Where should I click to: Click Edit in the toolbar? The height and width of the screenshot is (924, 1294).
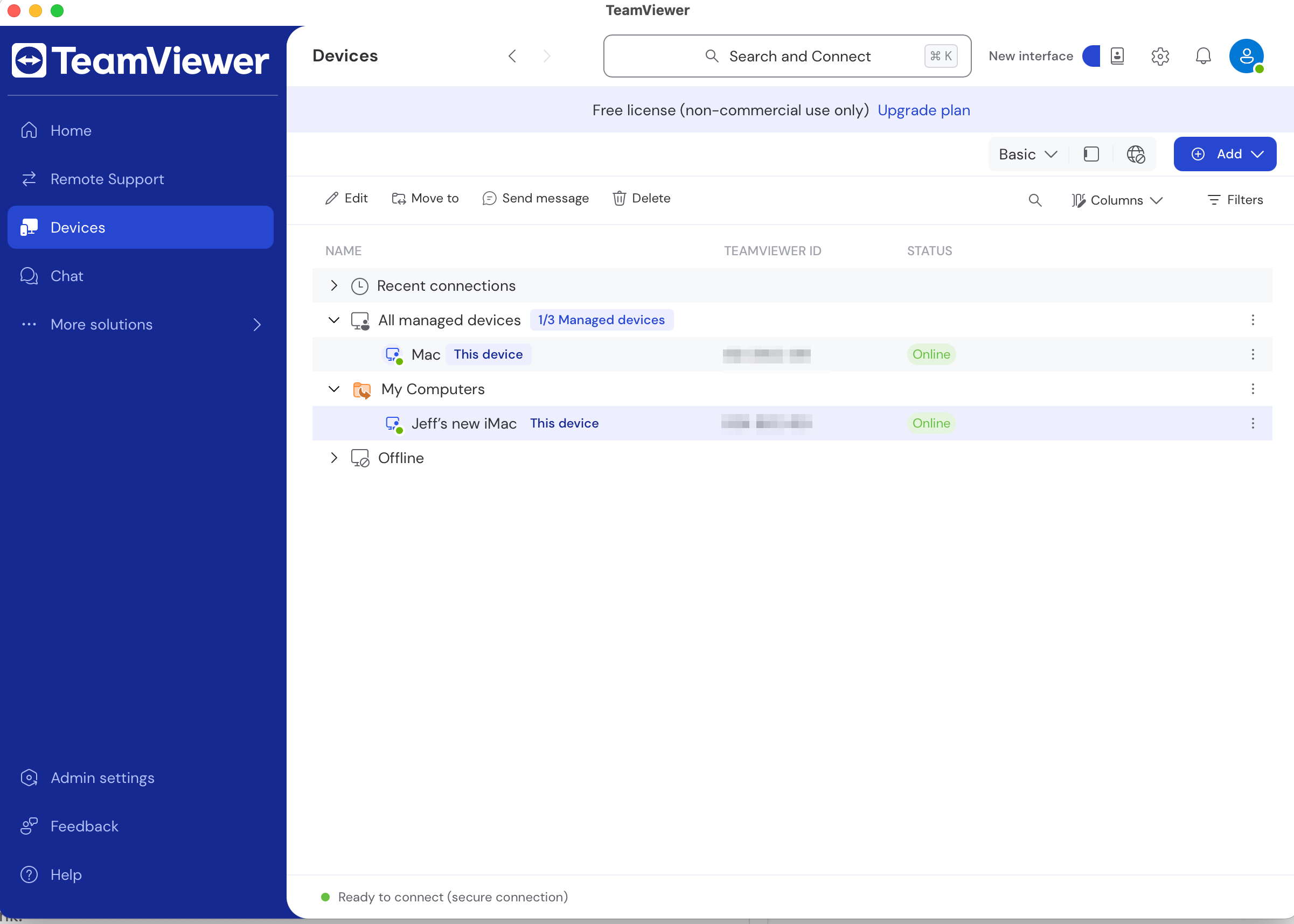[346, 198]
